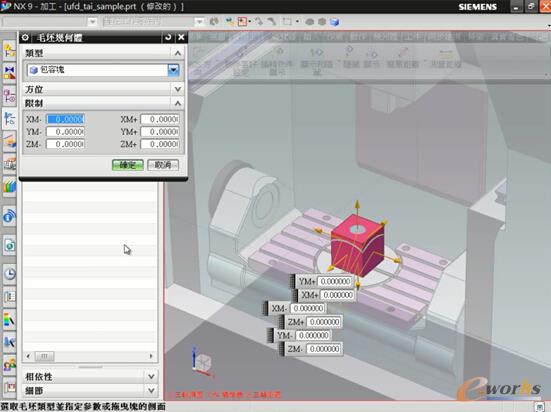
Task: Open the bottom-most sidebar palette icon
Action: [x=9, y=387]
